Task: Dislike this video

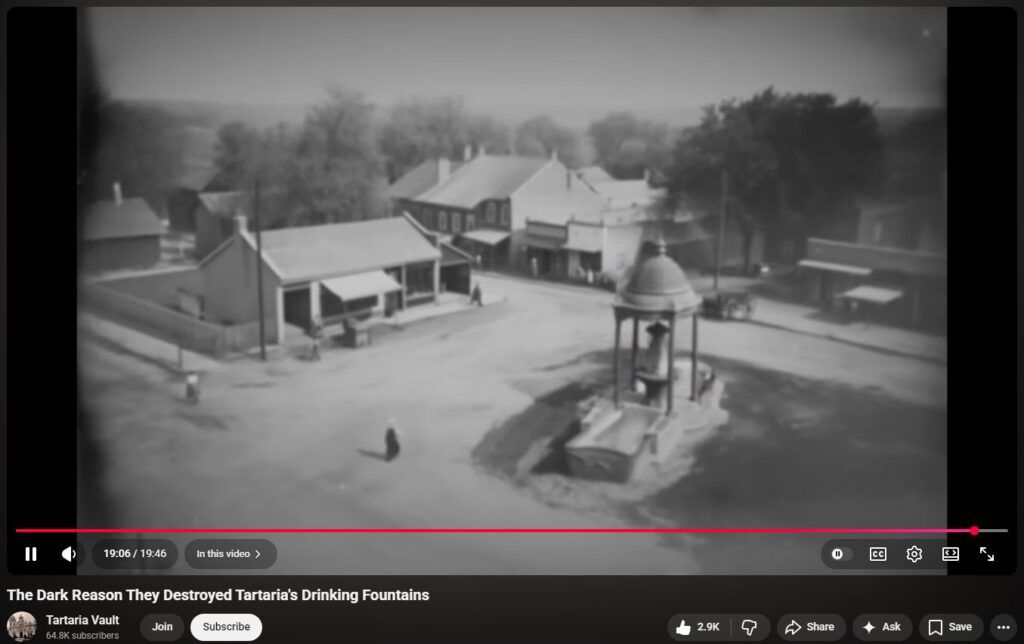Action: click(749, 627)
